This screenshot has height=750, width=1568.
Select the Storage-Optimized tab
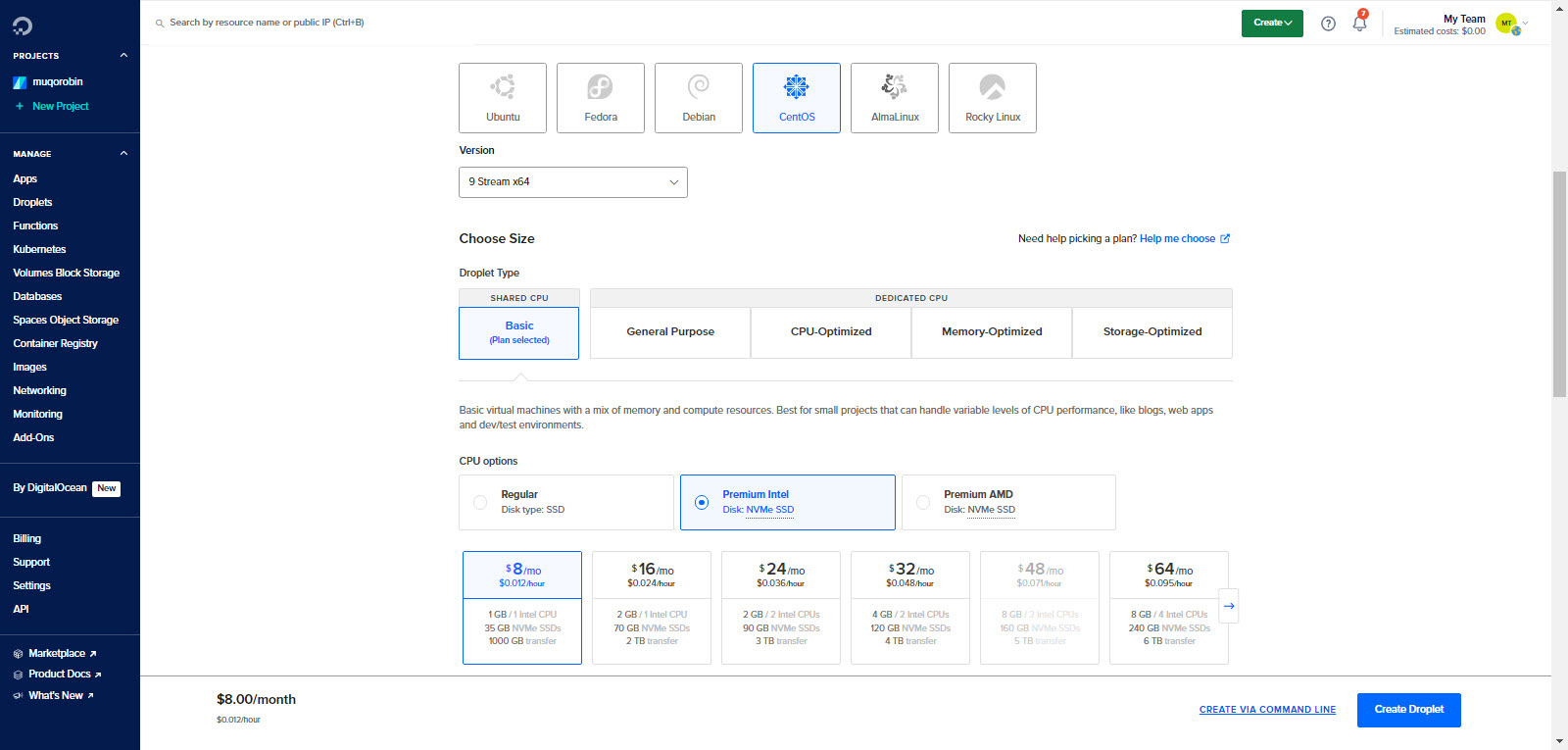pos(1152,332)
